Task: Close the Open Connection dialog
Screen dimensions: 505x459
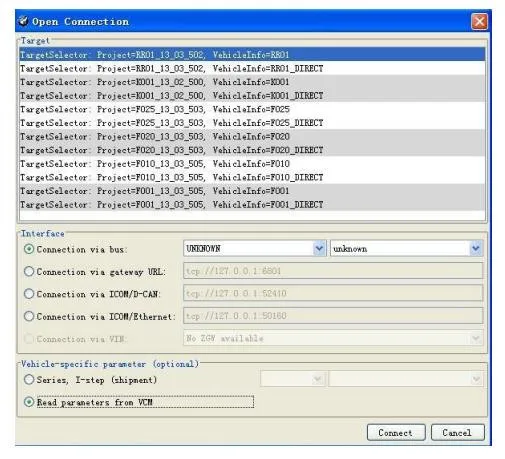Action: (479, 22)
